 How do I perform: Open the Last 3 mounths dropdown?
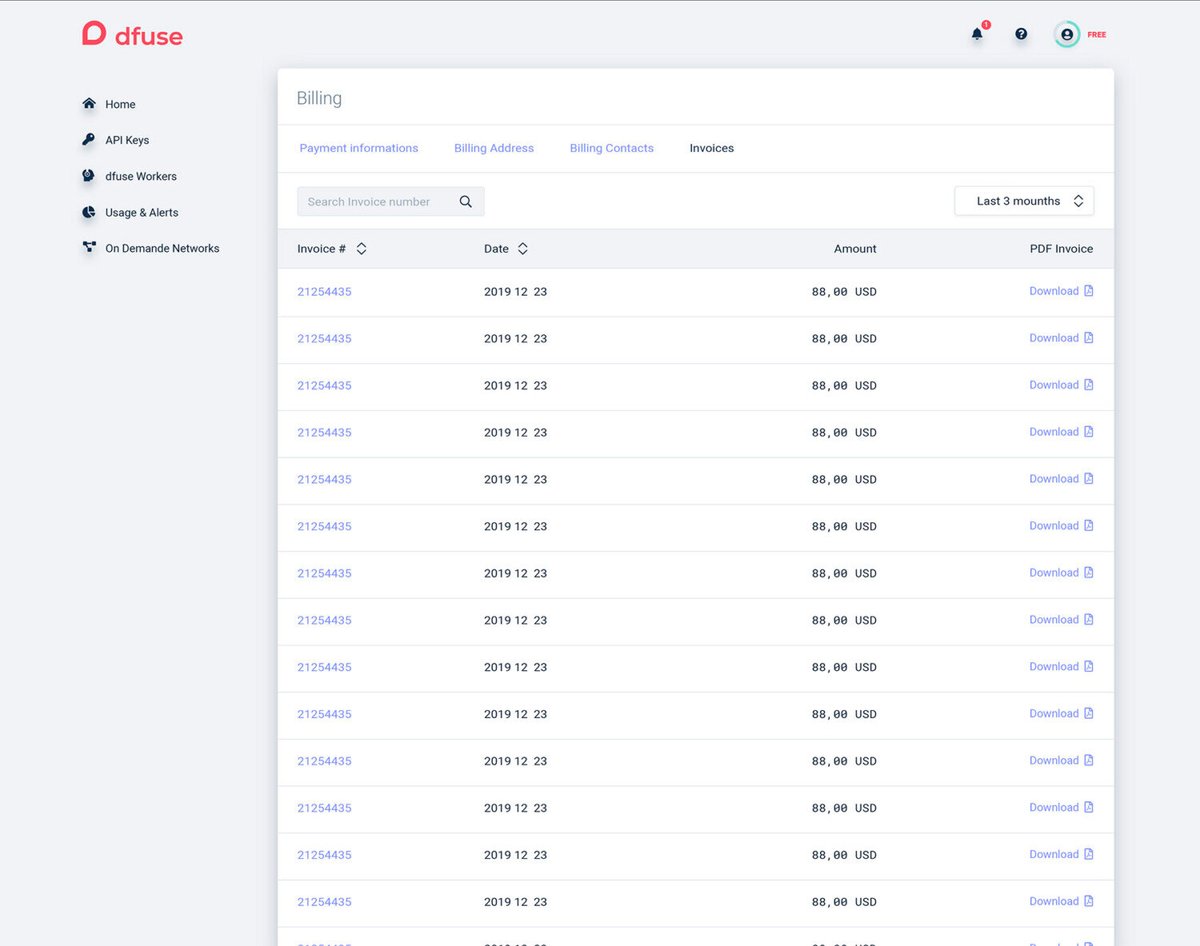[1024, 201]
